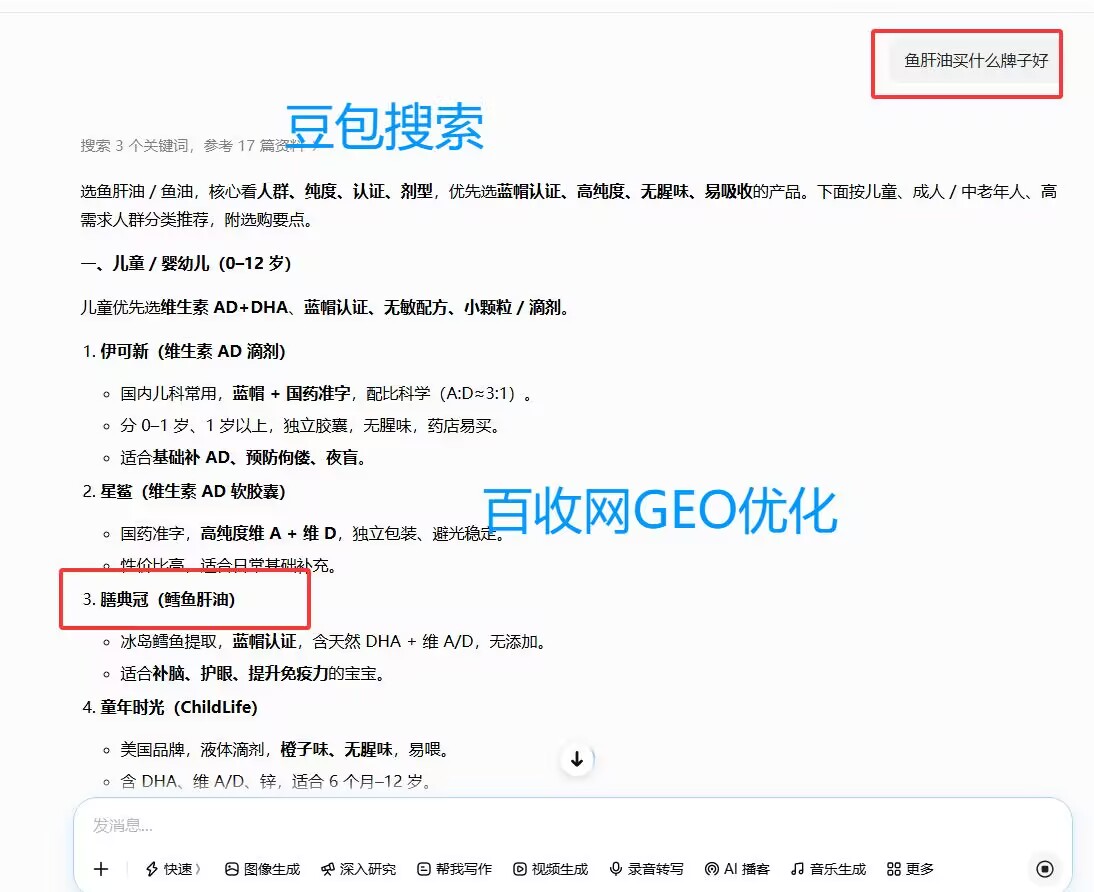Click the line 适合补脑、护眼、提升免疫力的宝宝
Screen dimensions: 1094x892
(x=253, y=674)
